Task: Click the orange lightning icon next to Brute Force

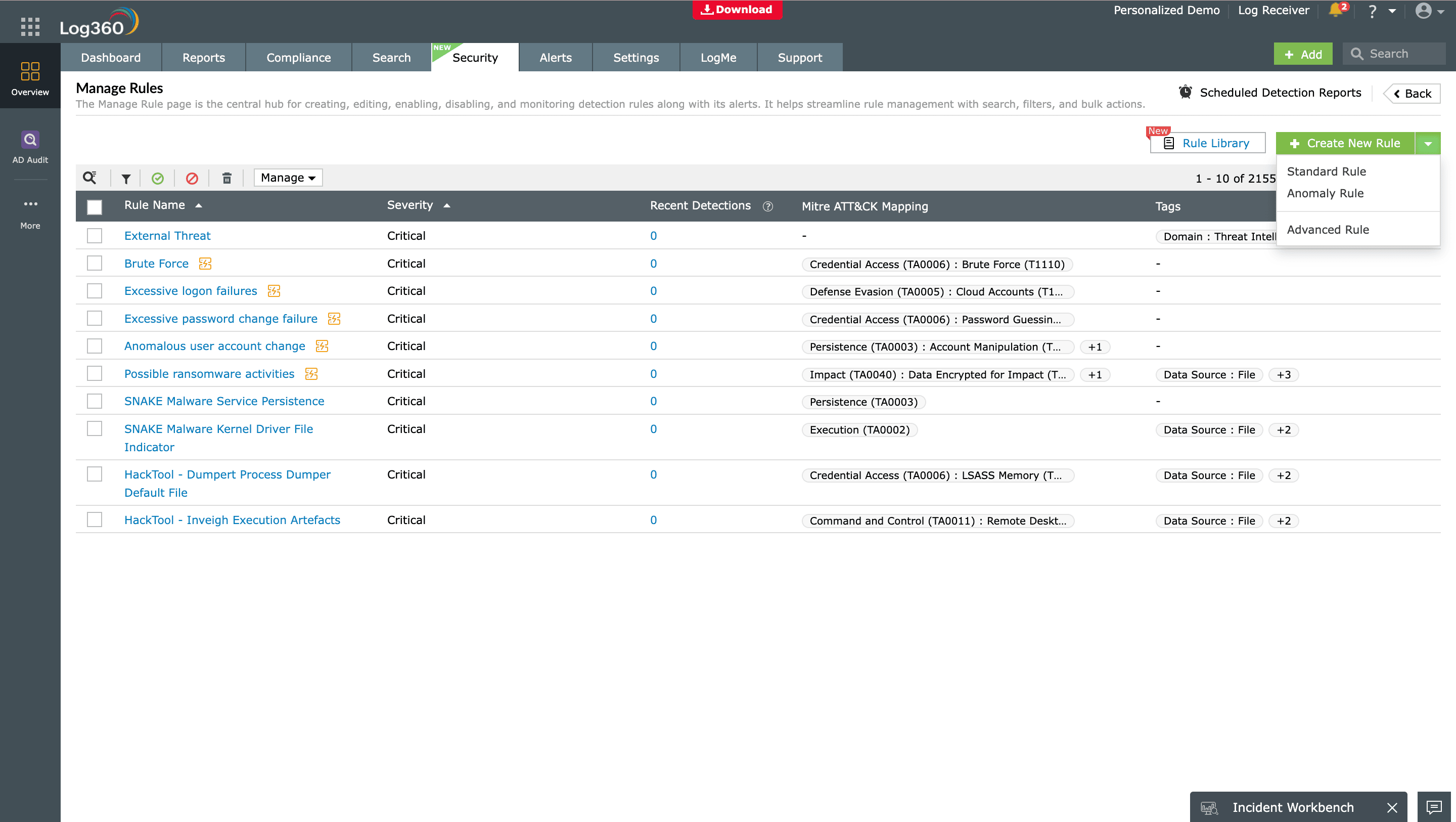Action: point(205,264)
